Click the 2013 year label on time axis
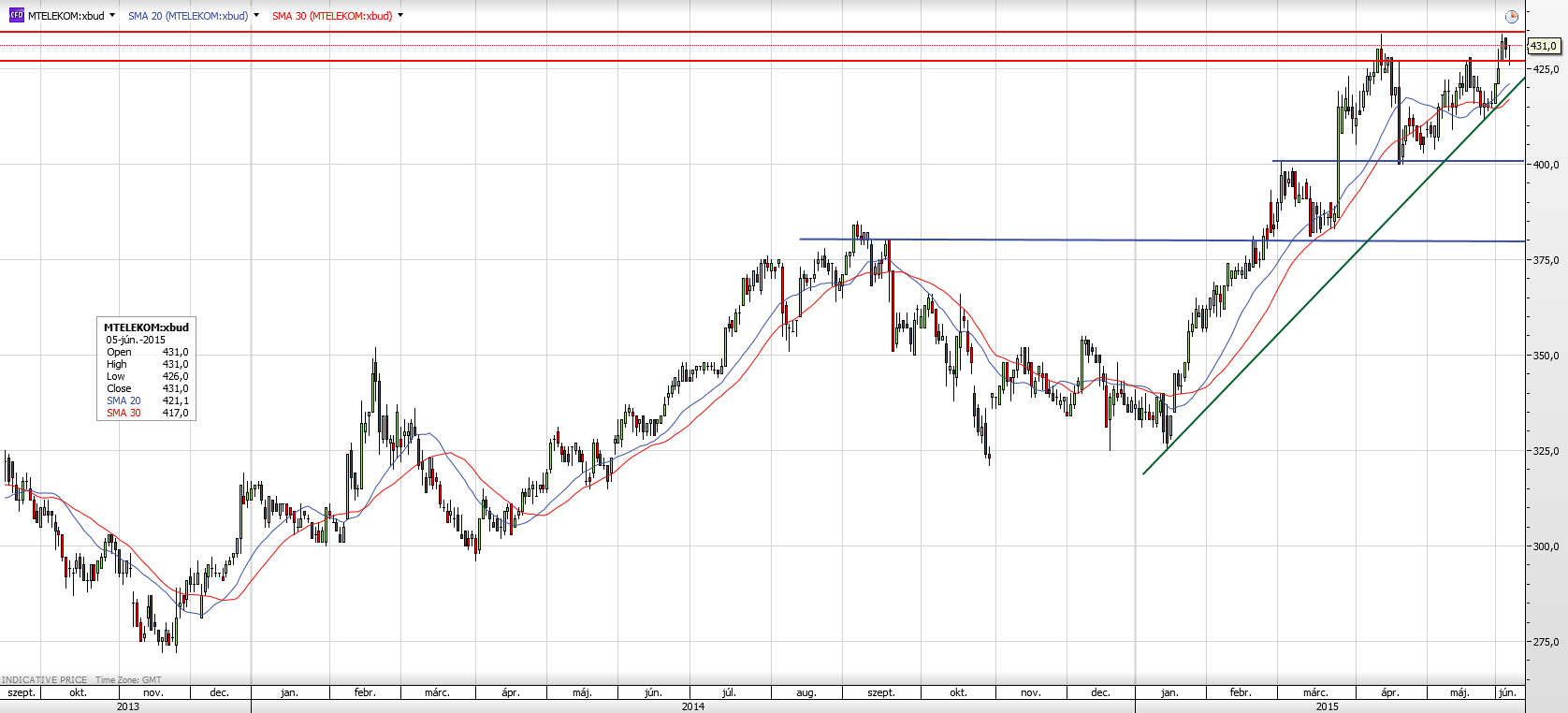The width and height of the screenshot is (1568, 713). [127, 706]
